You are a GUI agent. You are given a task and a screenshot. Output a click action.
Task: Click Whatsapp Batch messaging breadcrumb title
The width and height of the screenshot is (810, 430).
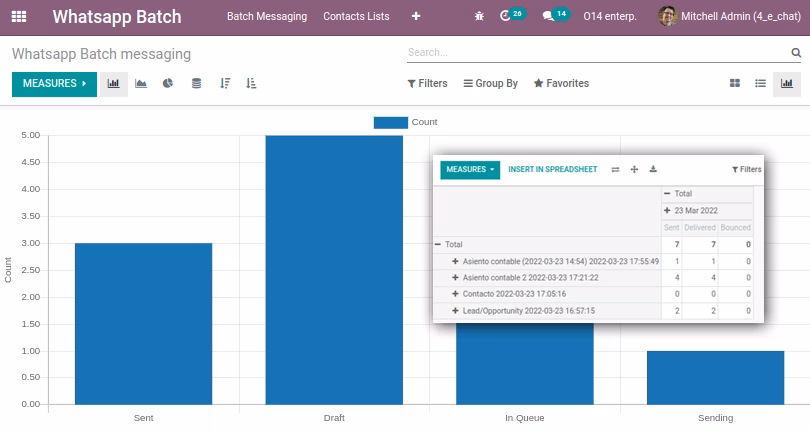tap(101, 54)
